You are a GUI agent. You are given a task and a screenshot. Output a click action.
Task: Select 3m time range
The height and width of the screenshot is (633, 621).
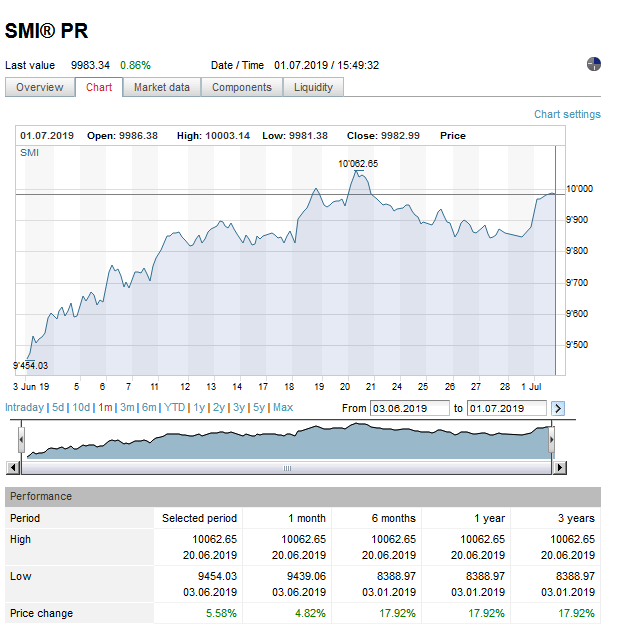(x=127, y=407)
